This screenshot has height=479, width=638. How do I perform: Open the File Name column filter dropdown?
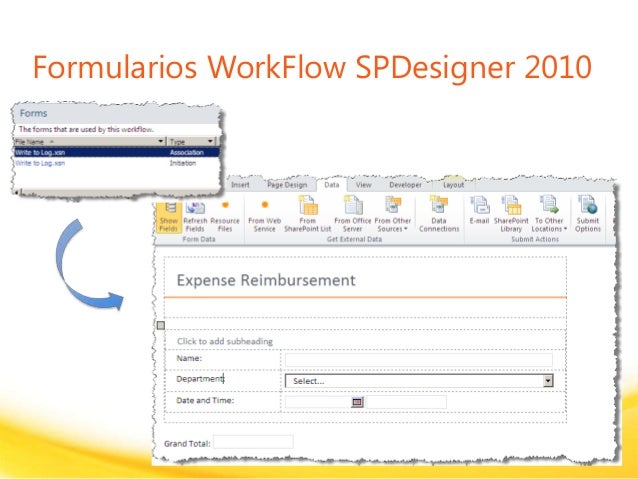pos(161,141)
